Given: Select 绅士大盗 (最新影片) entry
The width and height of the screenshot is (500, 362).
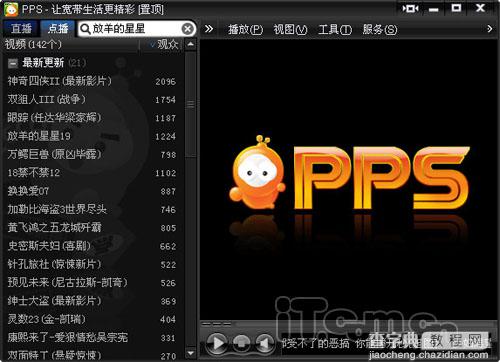Looking at the screenshot, I should click(92, 301).
